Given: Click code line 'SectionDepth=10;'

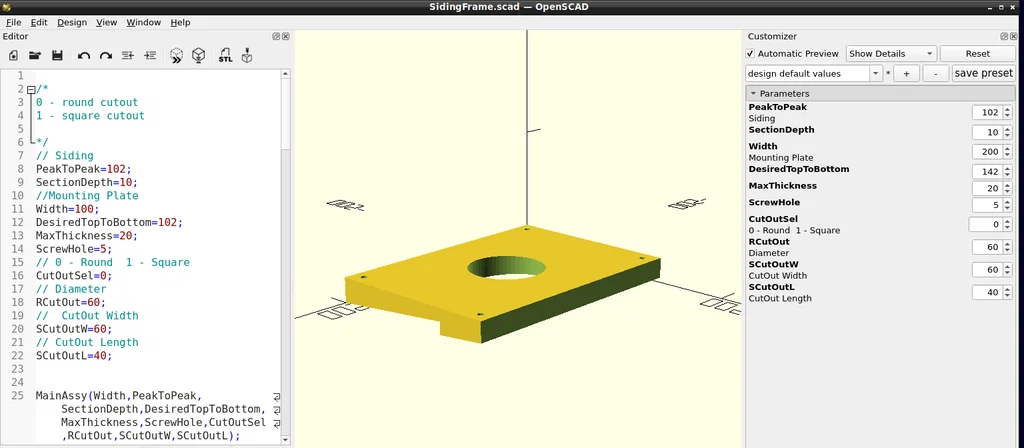Looking at the screenshot, I should [87, 182].
